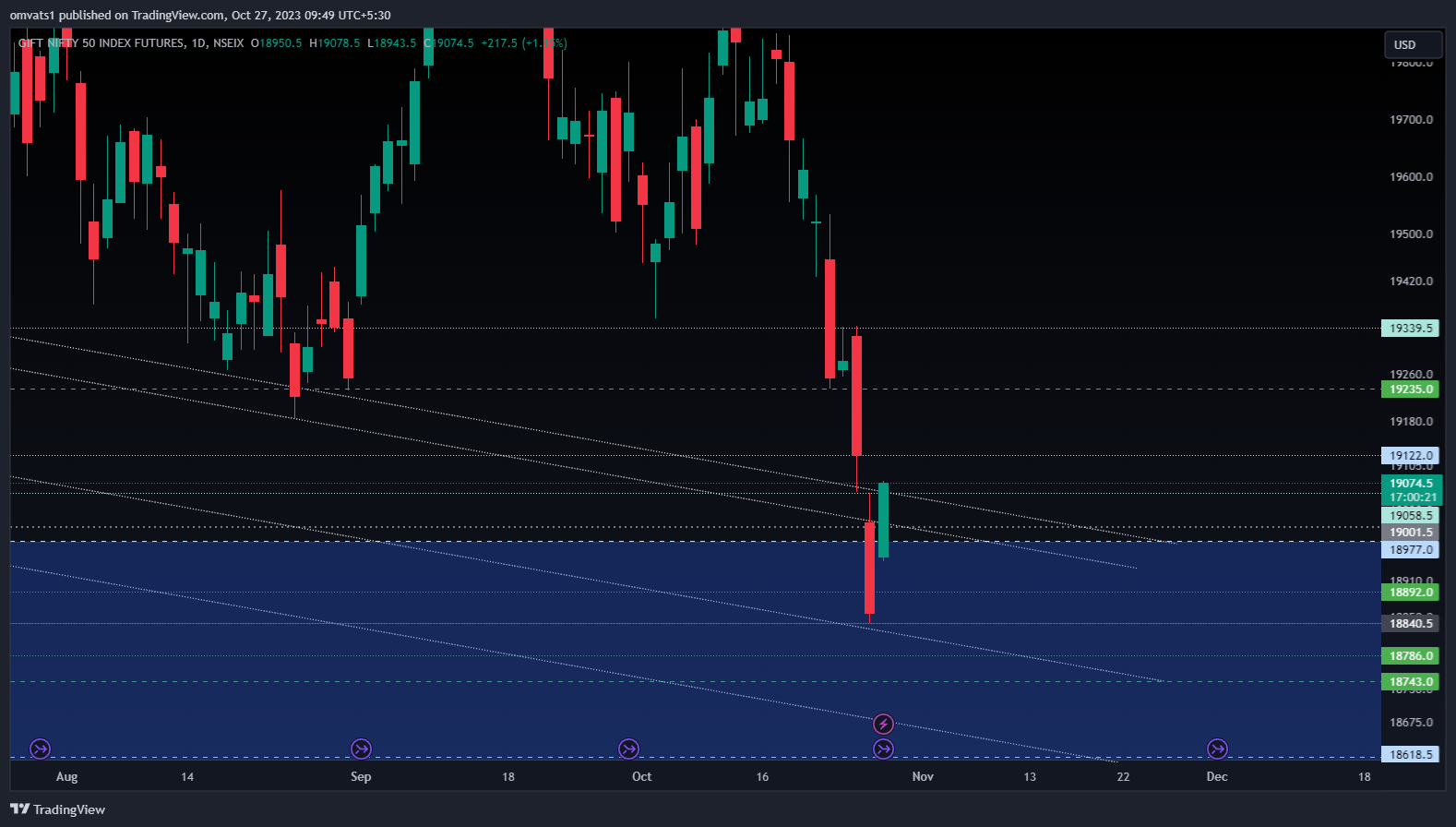The image size is (1456, 827).
Task: Click the GIFT NIFTY 50 INDEX FUTURES title
Action: point(101,42)
